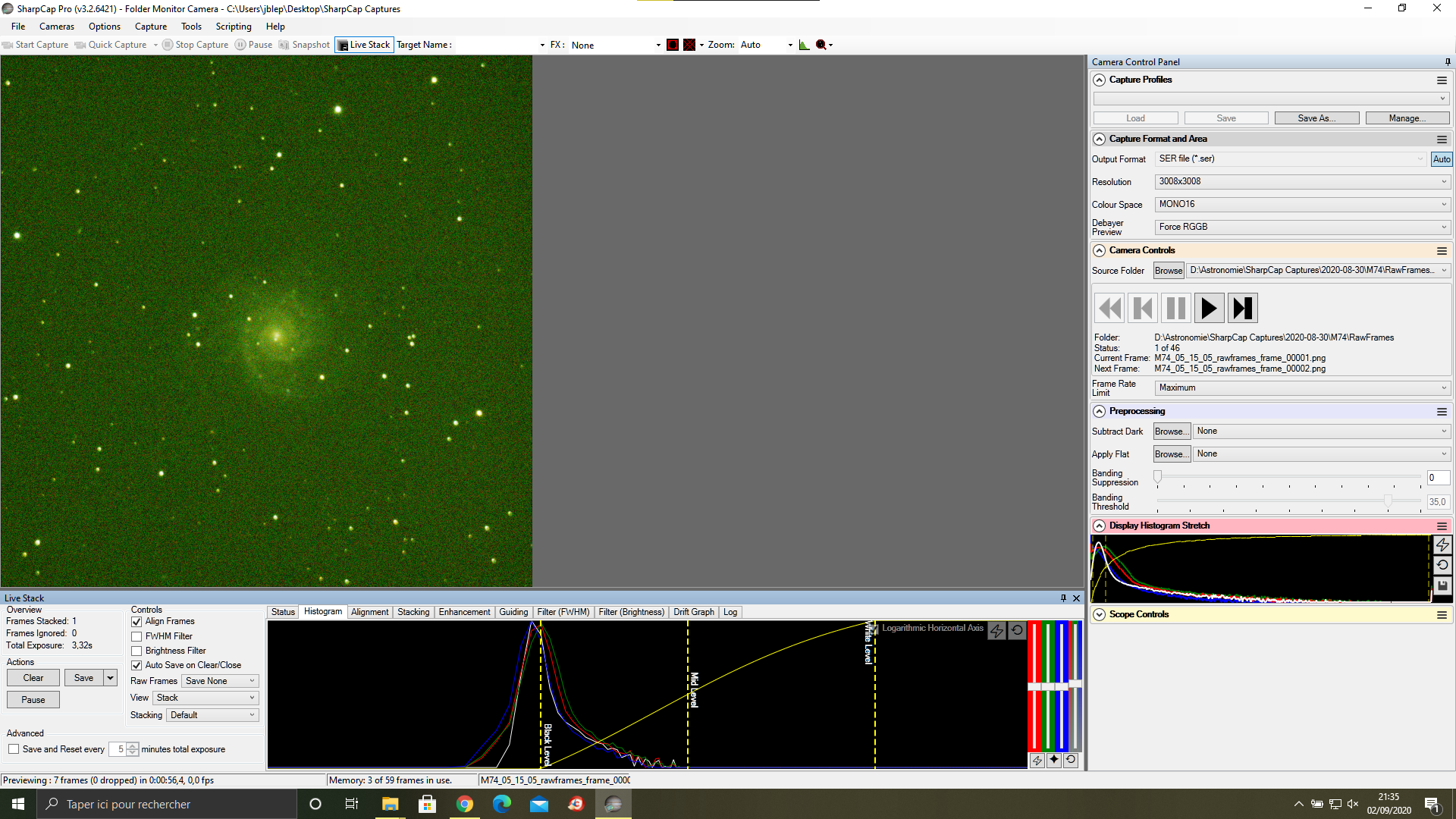
Task: Open the Raw Frames Save None dropdown
Action: click(x=220, y=681)
